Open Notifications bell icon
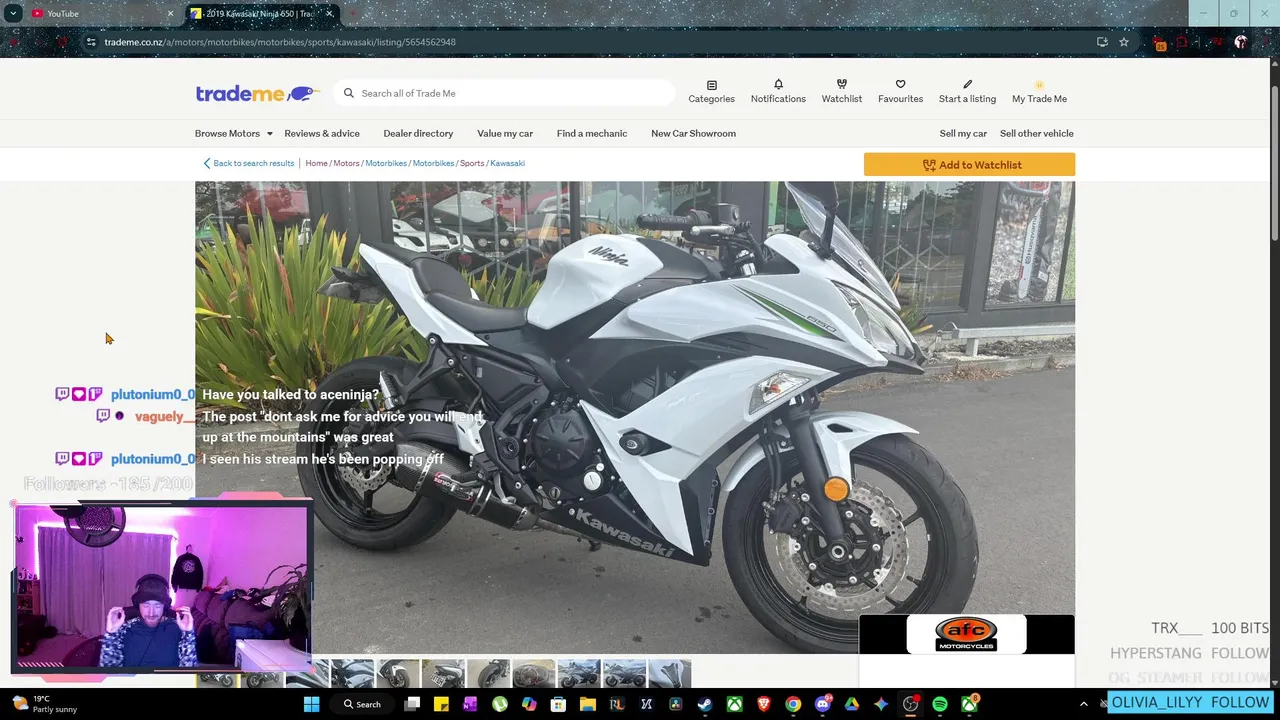 tap(778, 92)
